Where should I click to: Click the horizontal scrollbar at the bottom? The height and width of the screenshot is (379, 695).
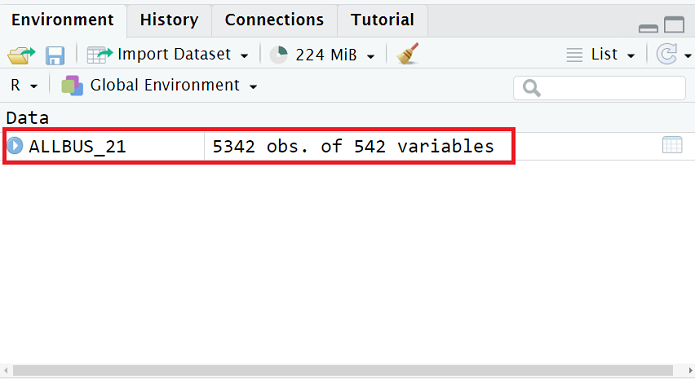point(343,370)
